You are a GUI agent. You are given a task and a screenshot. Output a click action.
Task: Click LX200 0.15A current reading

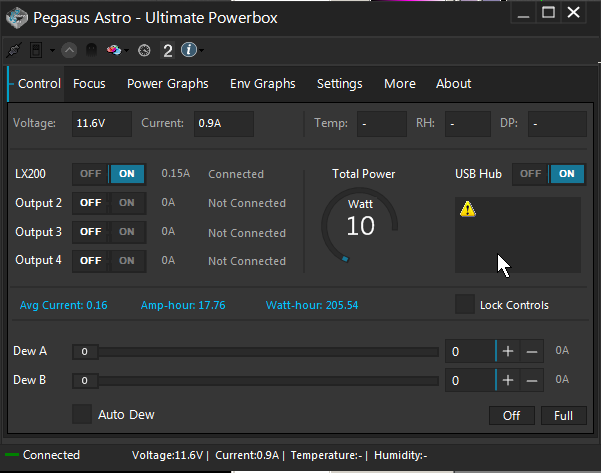pyautogui.click(x=176, y=173)
